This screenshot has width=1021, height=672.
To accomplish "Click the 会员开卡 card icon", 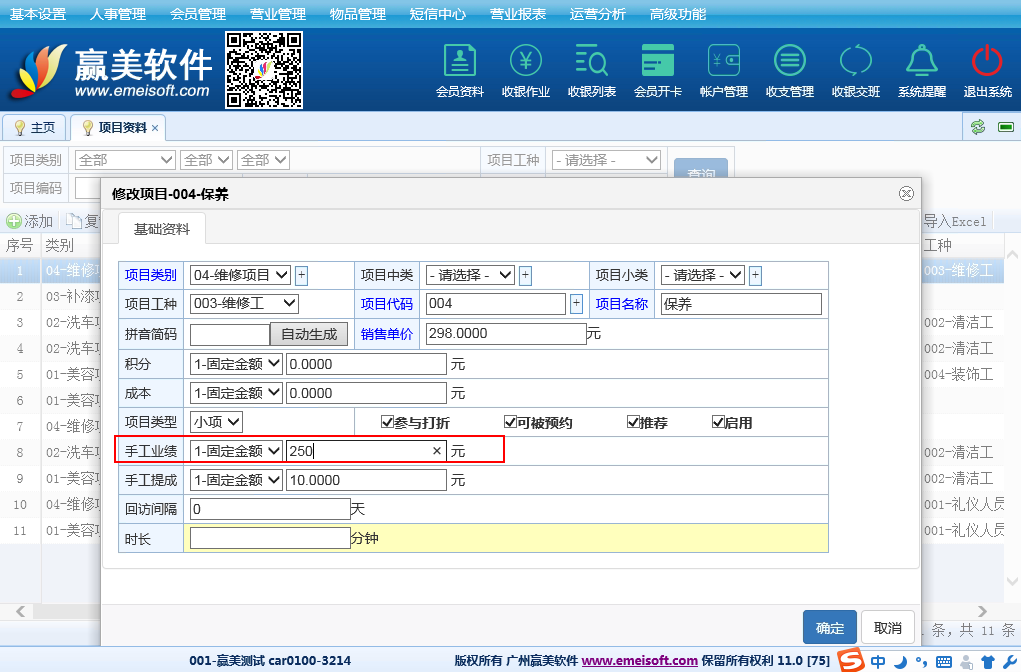I will [x=658, y=62].
